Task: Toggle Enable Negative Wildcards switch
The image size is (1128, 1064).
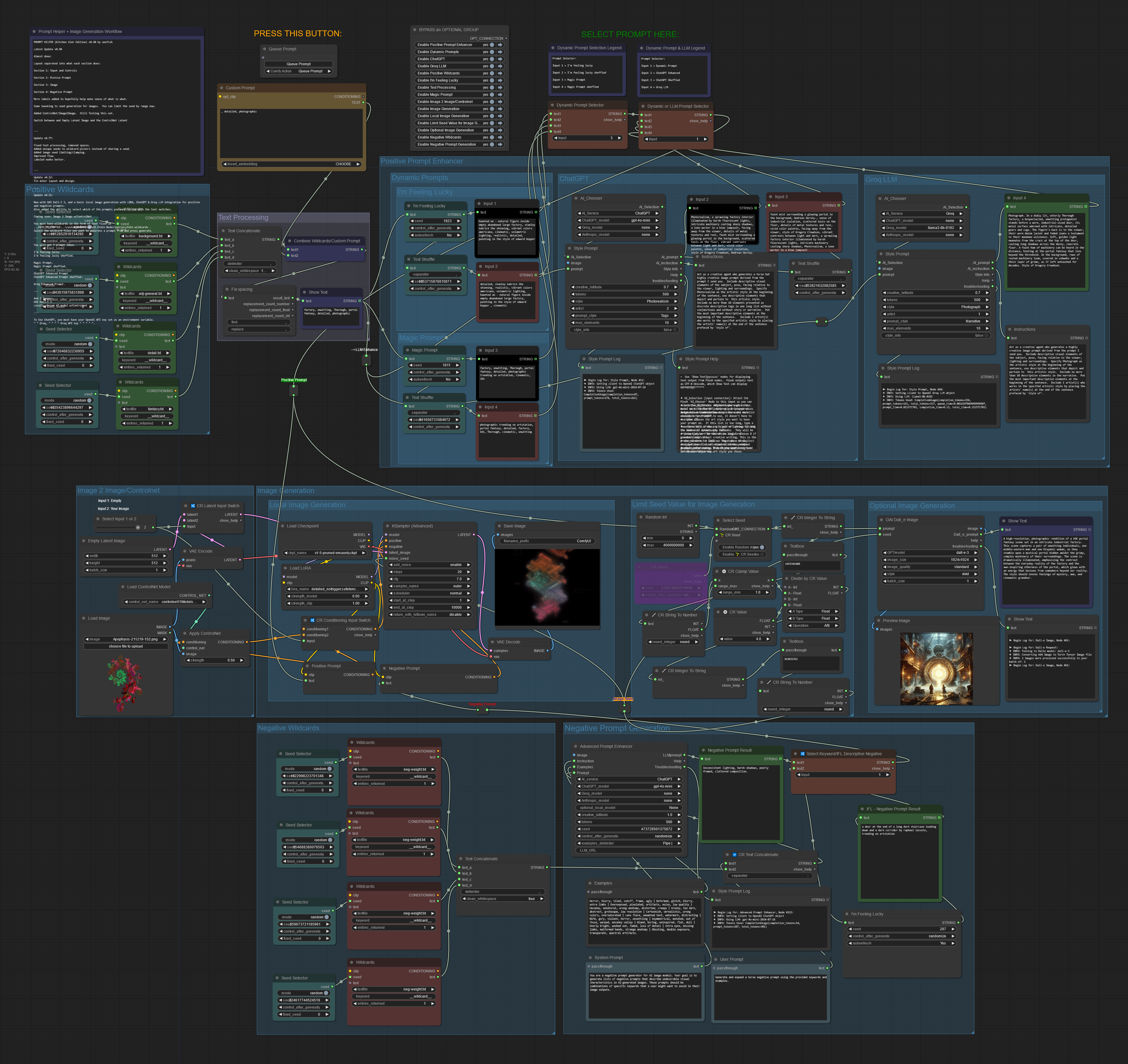Action: pos(492,137)
